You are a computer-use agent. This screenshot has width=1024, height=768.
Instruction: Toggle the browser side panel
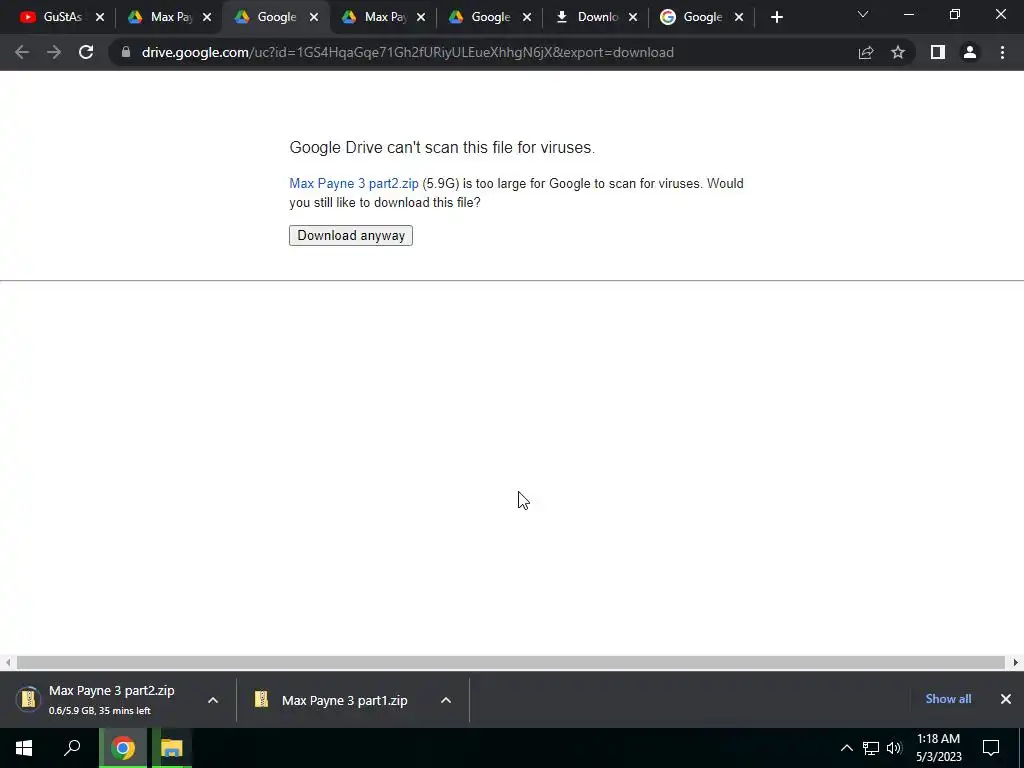pos(938,52)
